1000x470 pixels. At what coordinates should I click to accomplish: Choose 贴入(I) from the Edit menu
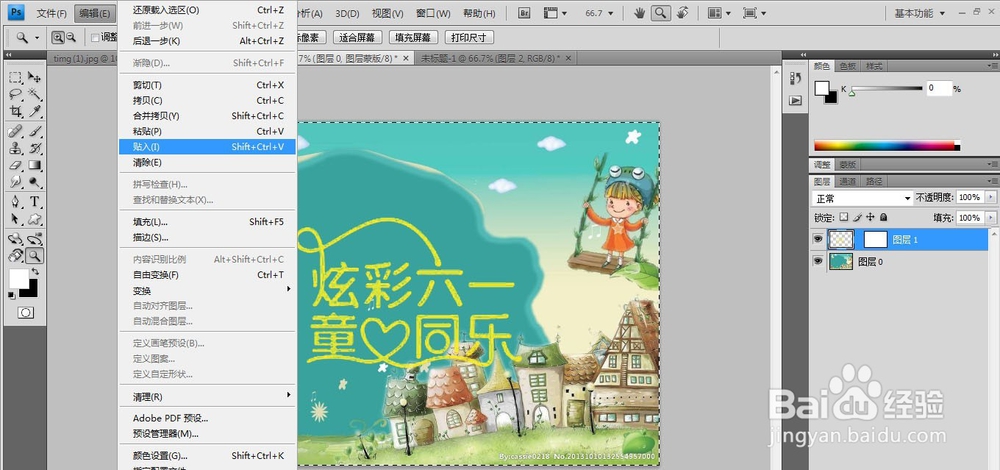207,147
